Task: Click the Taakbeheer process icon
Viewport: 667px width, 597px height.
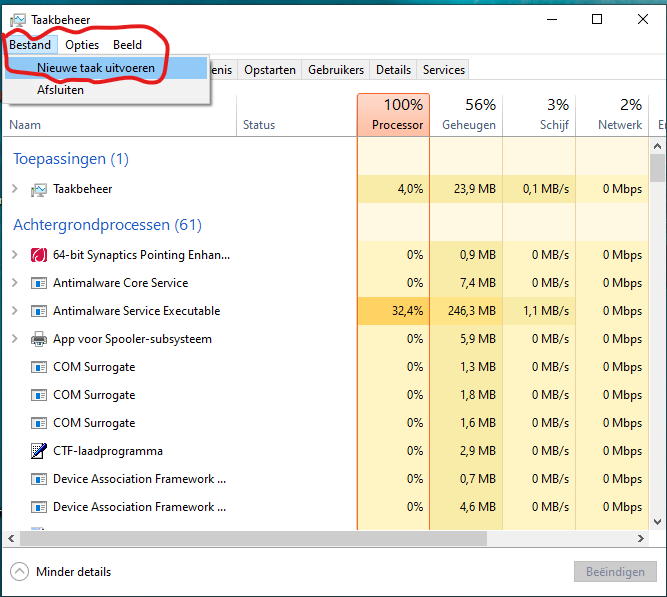Action: coord(39,189)
